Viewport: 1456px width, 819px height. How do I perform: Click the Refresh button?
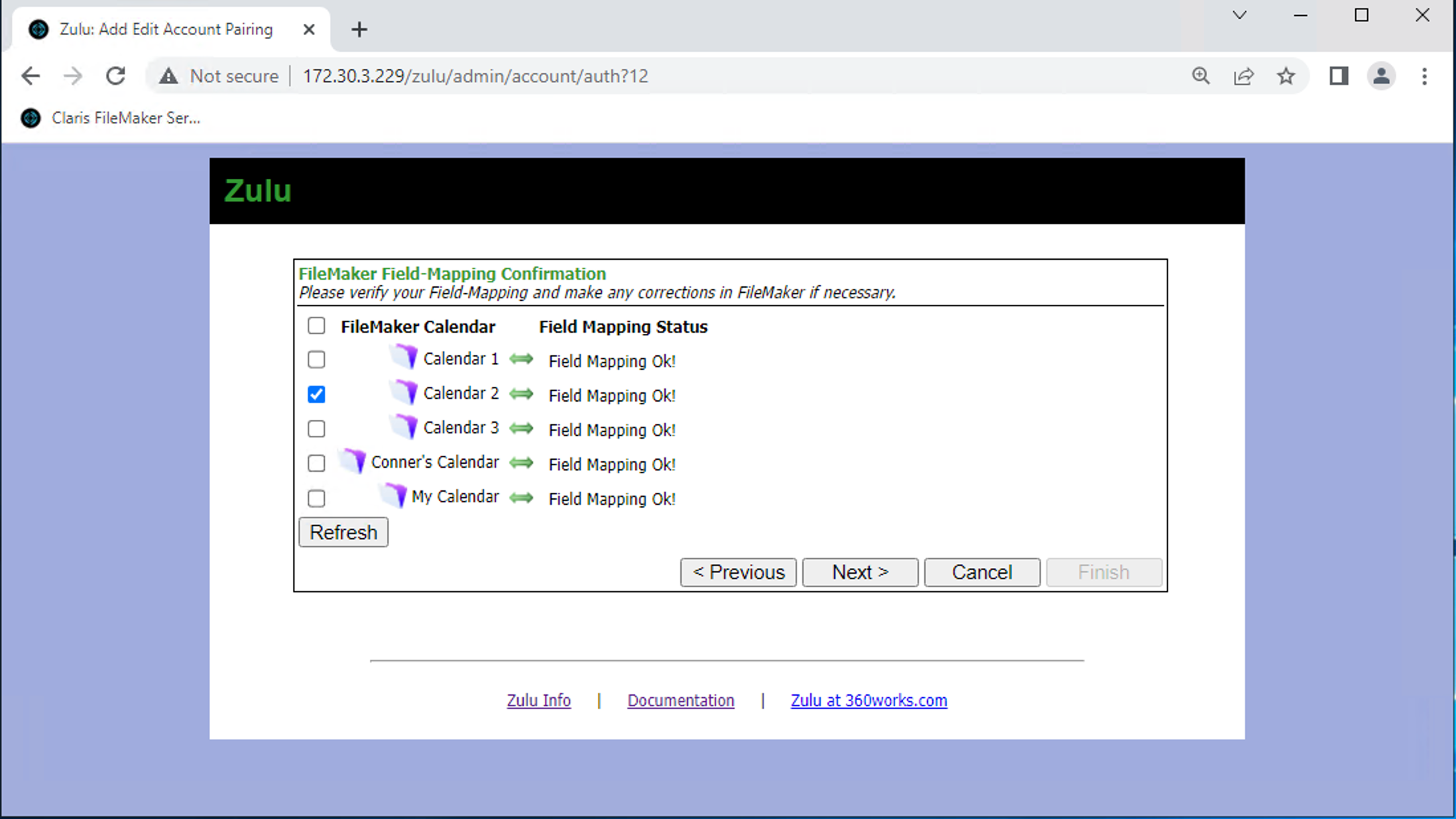[343, 532]
